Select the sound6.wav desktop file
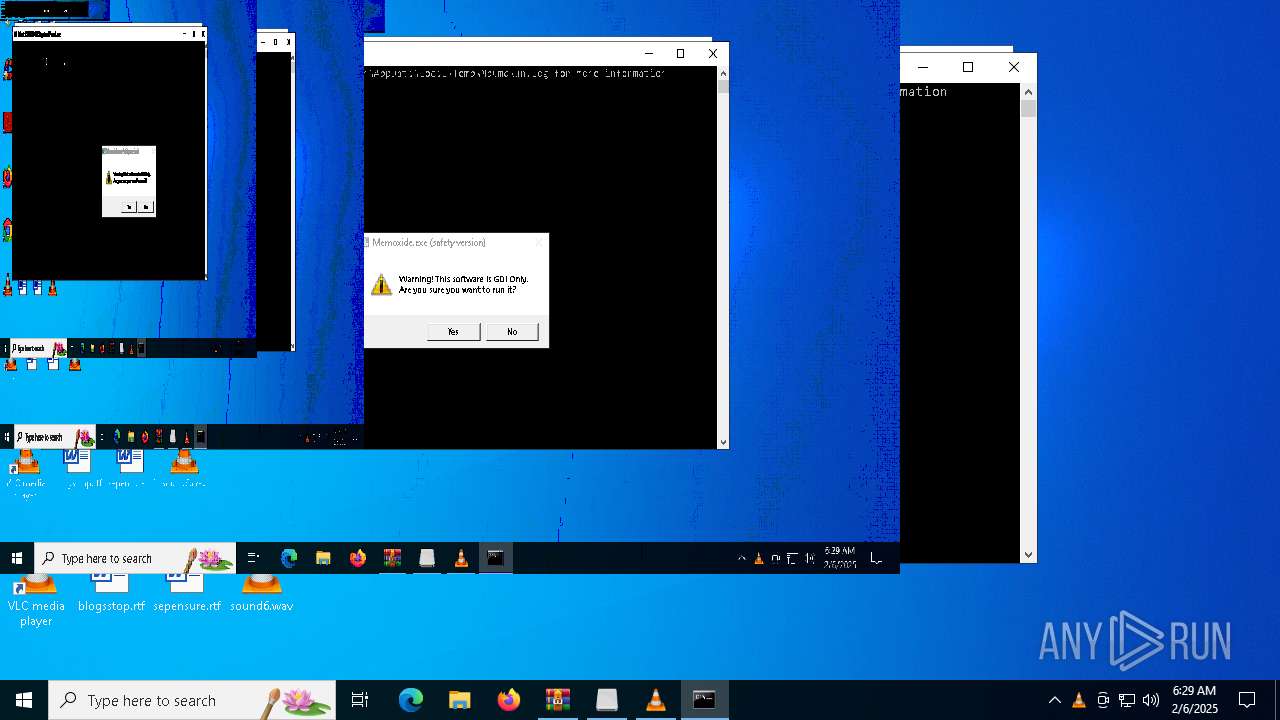 [x=261, y=594]
